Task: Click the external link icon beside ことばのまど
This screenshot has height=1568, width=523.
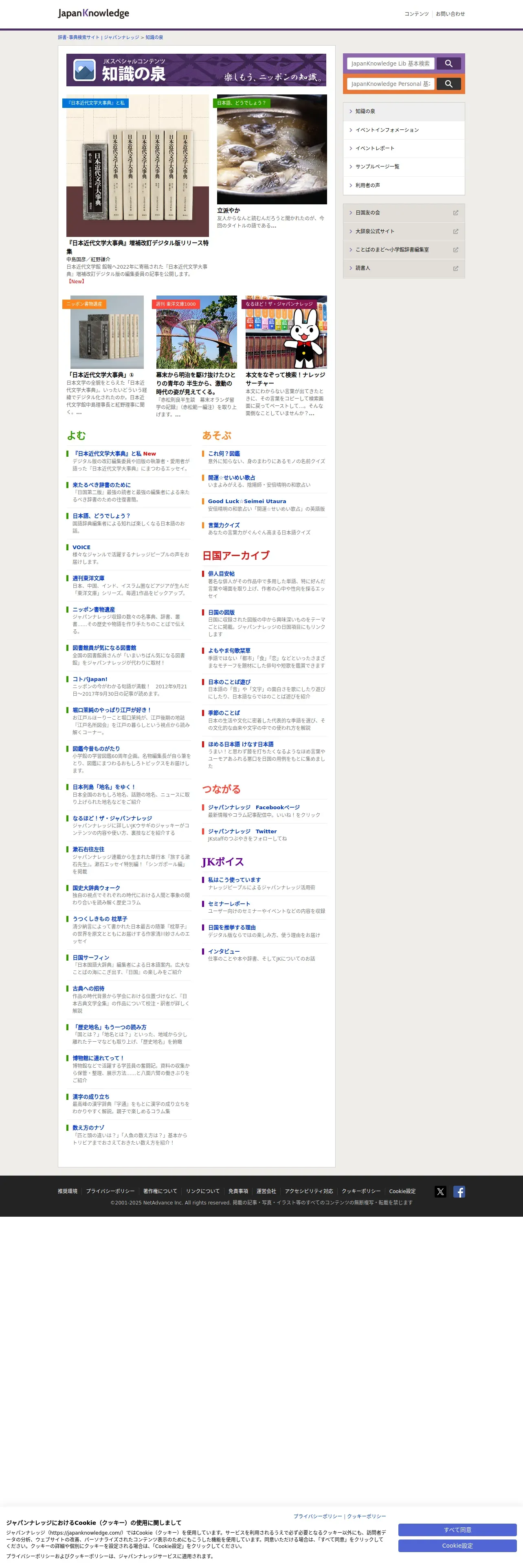Action: 455,250
